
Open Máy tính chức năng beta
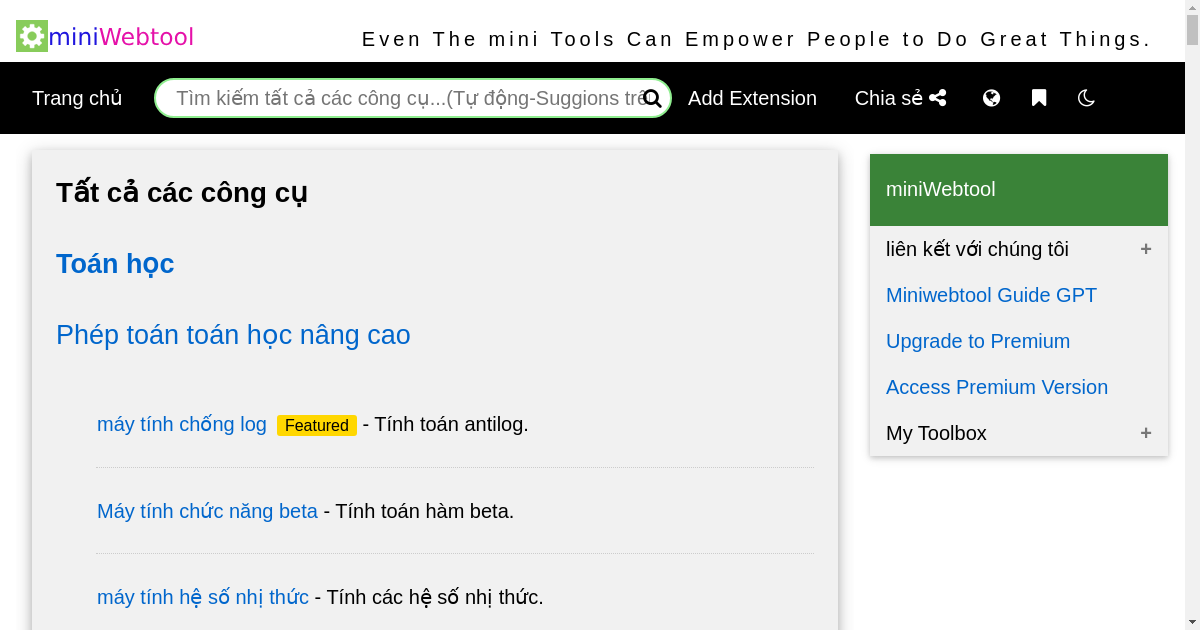(x=207, y=511)
